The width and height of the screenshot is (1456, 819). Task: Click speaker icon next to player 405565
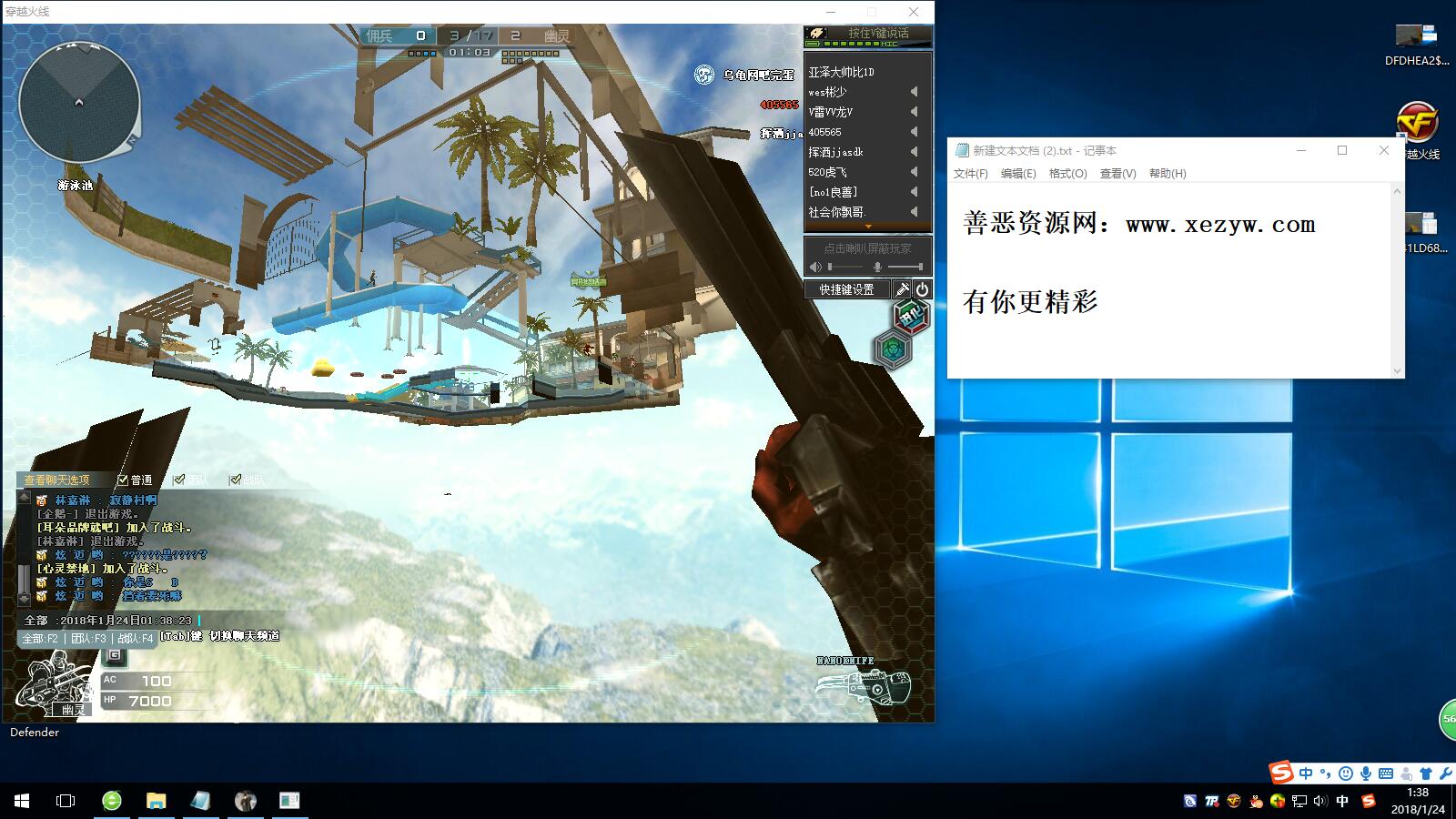914,132
